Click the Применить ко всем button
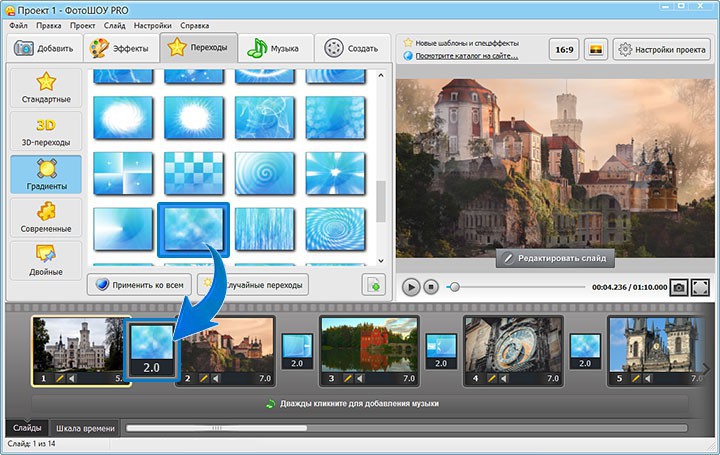 (138, 285)
